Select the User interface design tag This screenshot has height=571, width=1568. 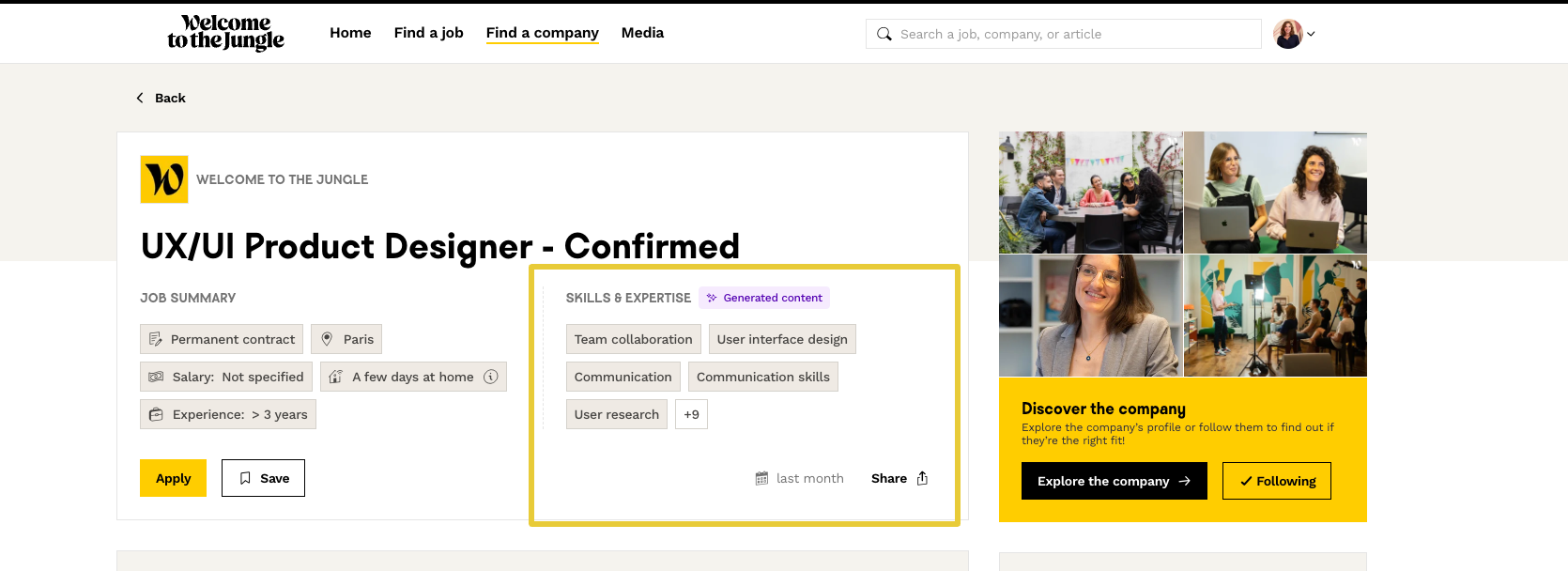[781, 339]
